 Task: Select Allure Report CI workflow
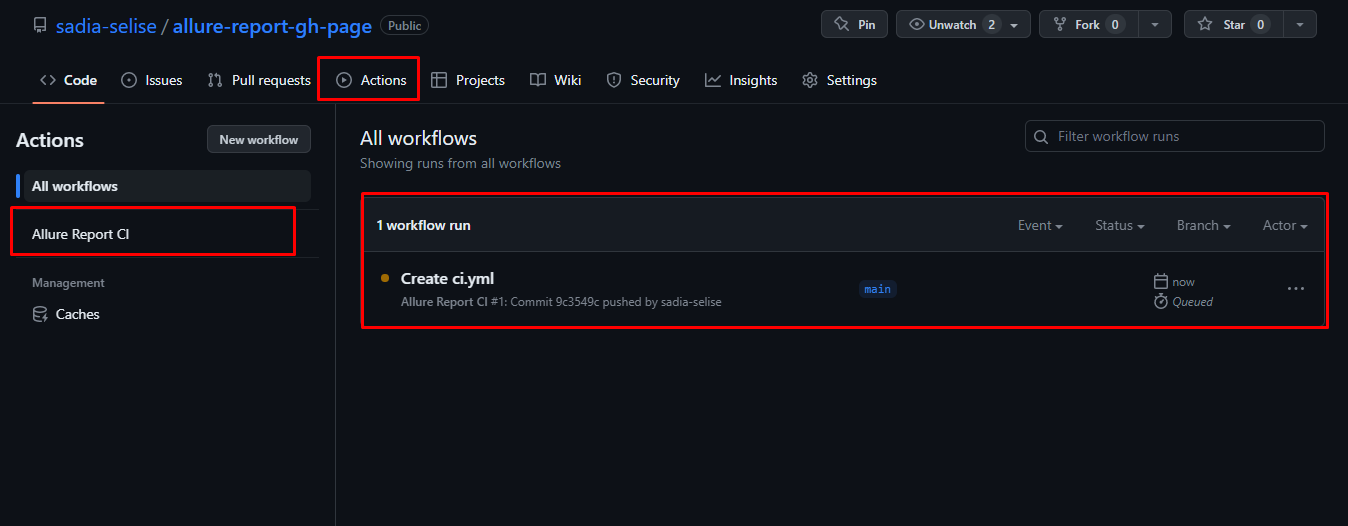coord(81,234)
